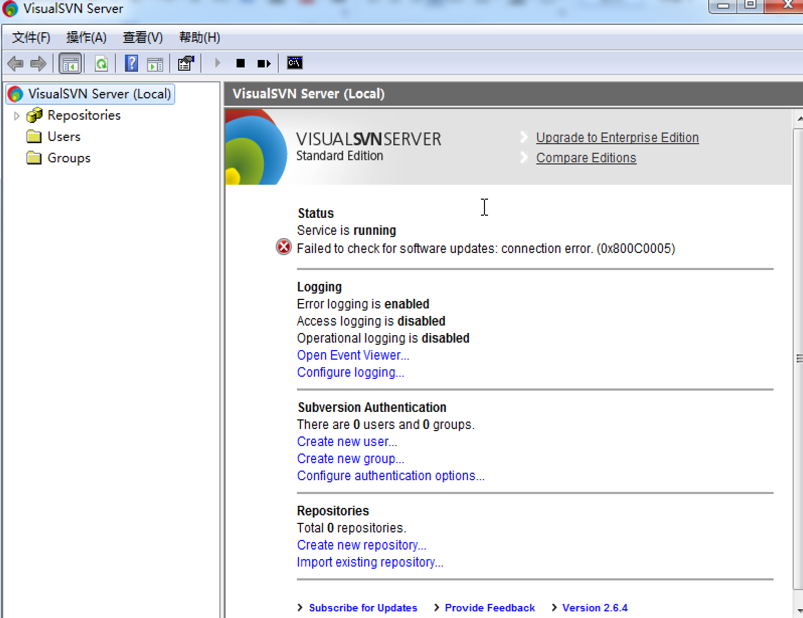Click the Provide Feedback link

490,608
